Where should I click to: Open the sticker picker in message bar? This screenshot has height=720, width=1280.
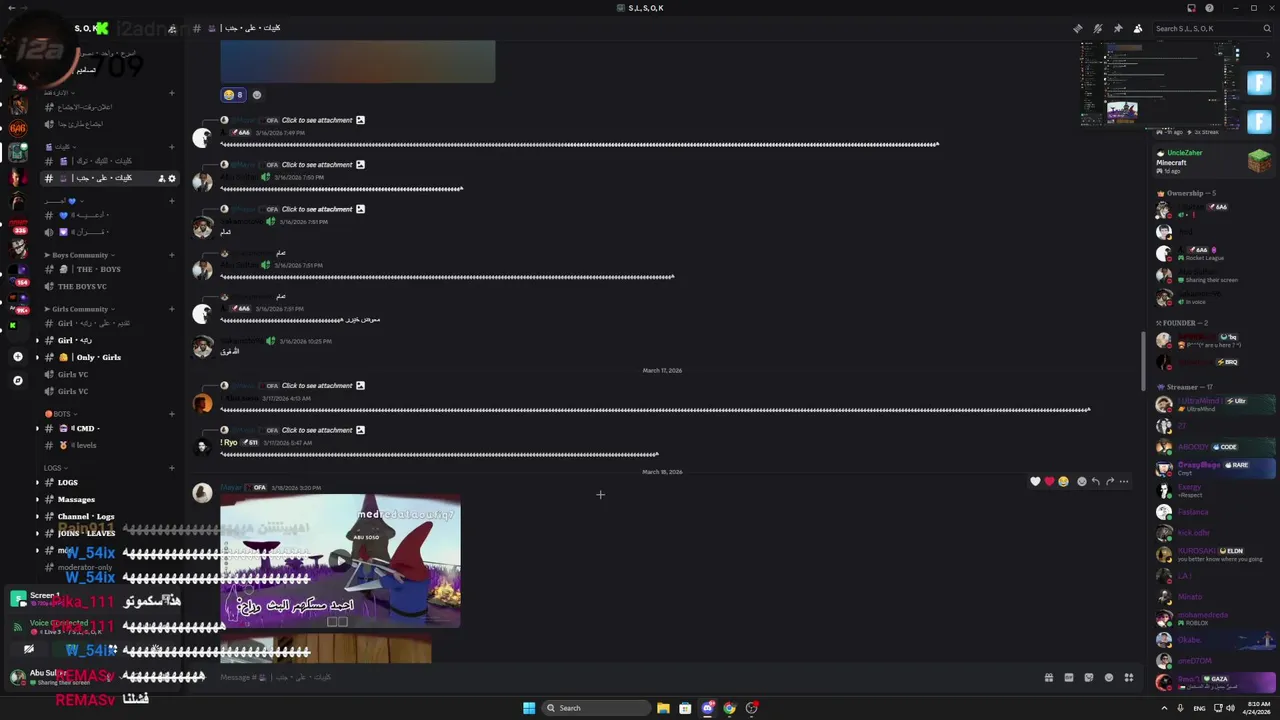click(1088, 677)
